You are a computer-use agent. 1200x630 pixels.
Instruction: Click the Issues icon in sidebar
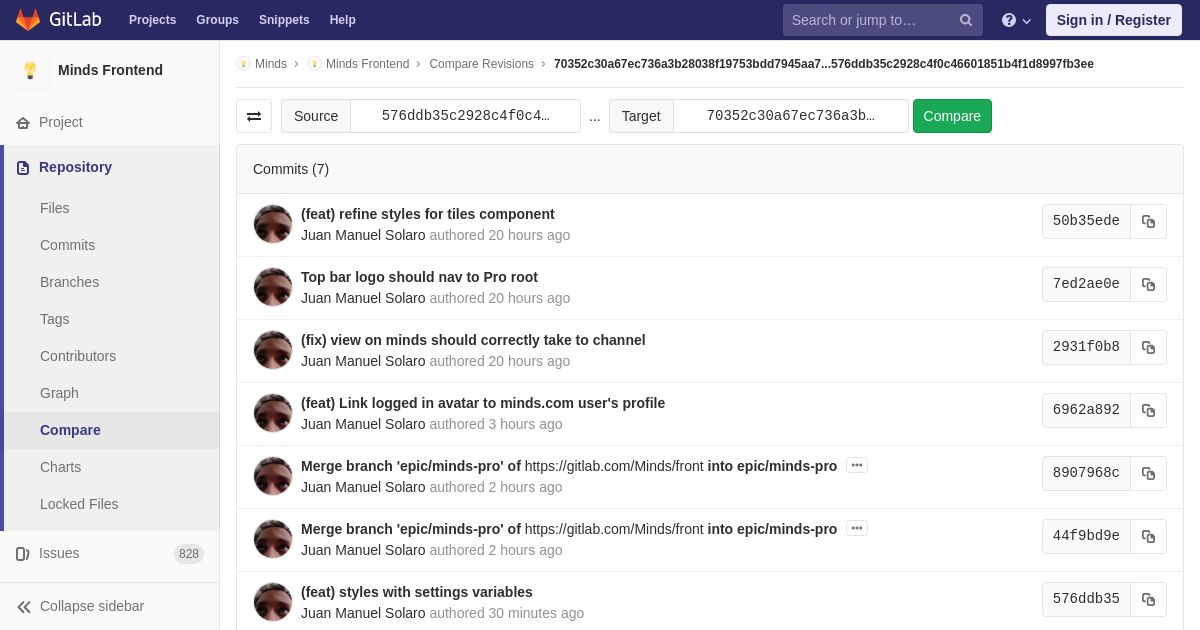coord(23,553)
